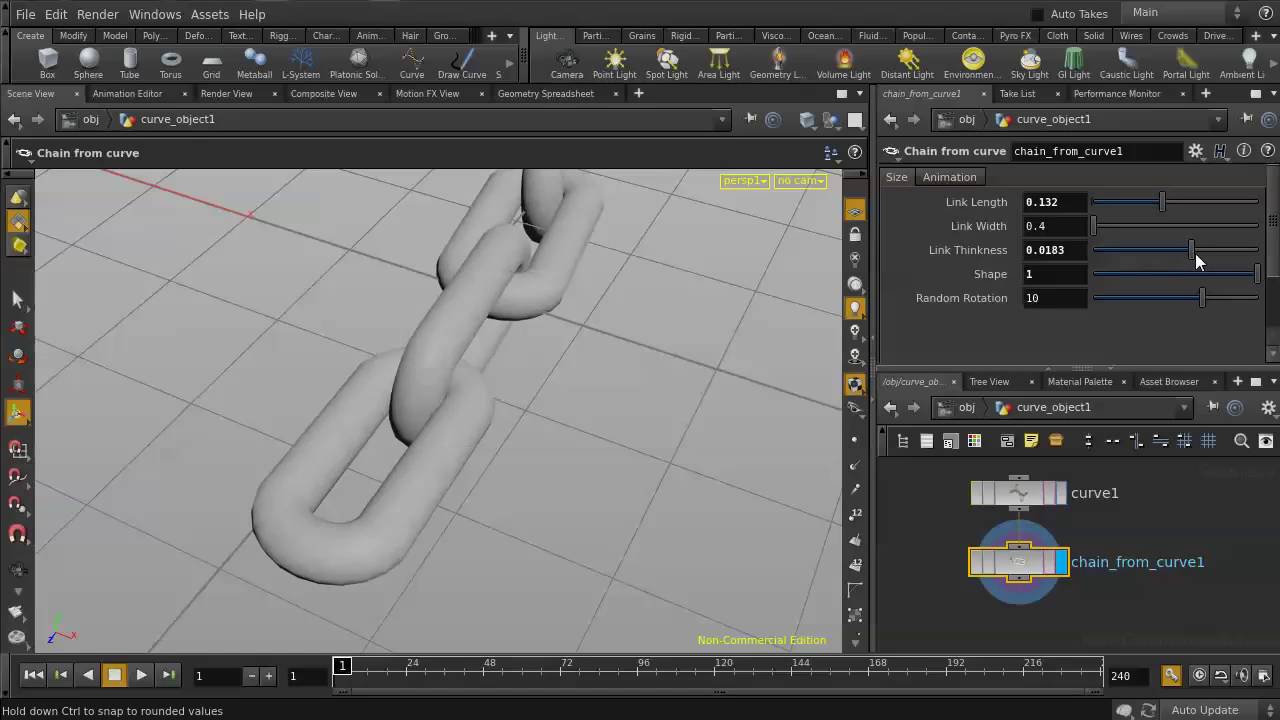The width and height of the screenshot is (1280, 720).
Task: Click the Link Width value field
Action: tap(1054, 226)
